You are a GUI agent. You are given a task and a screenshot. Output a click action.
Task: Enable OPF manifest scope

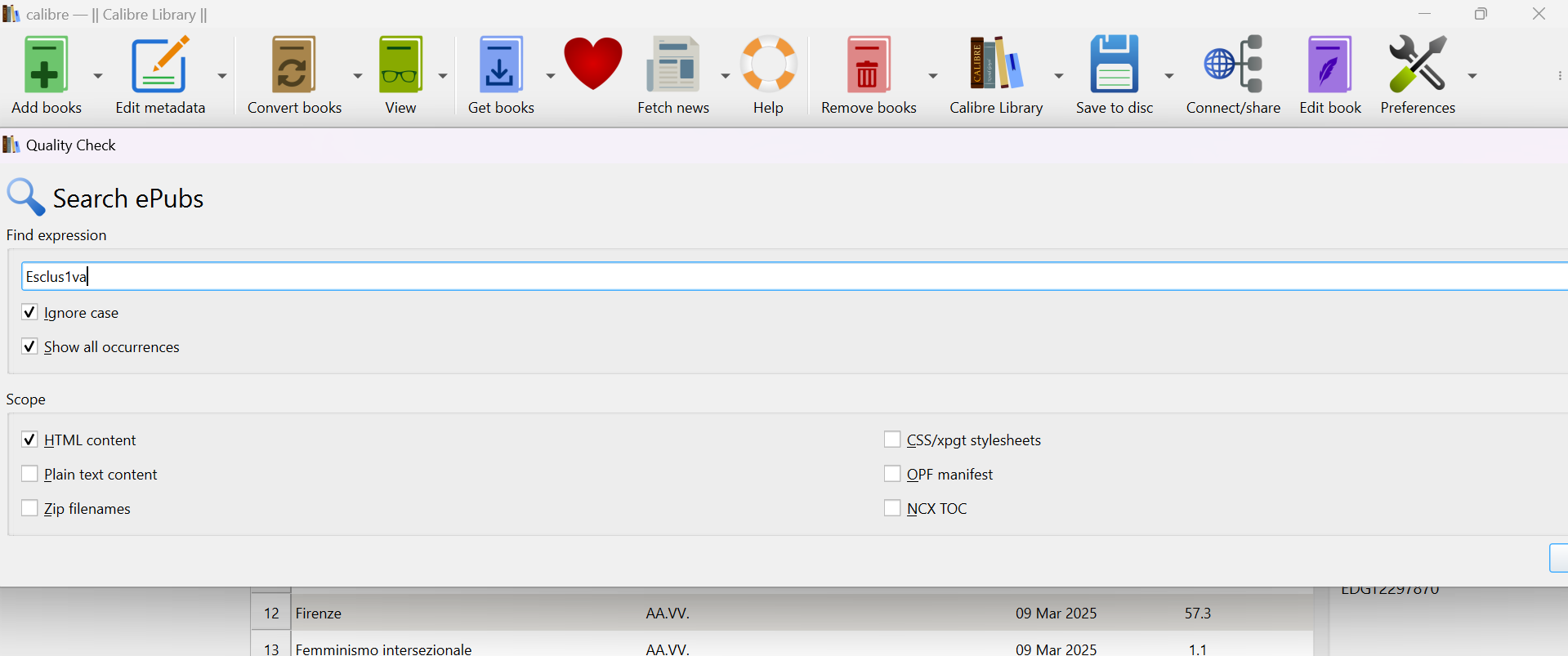tap(892, 474)
